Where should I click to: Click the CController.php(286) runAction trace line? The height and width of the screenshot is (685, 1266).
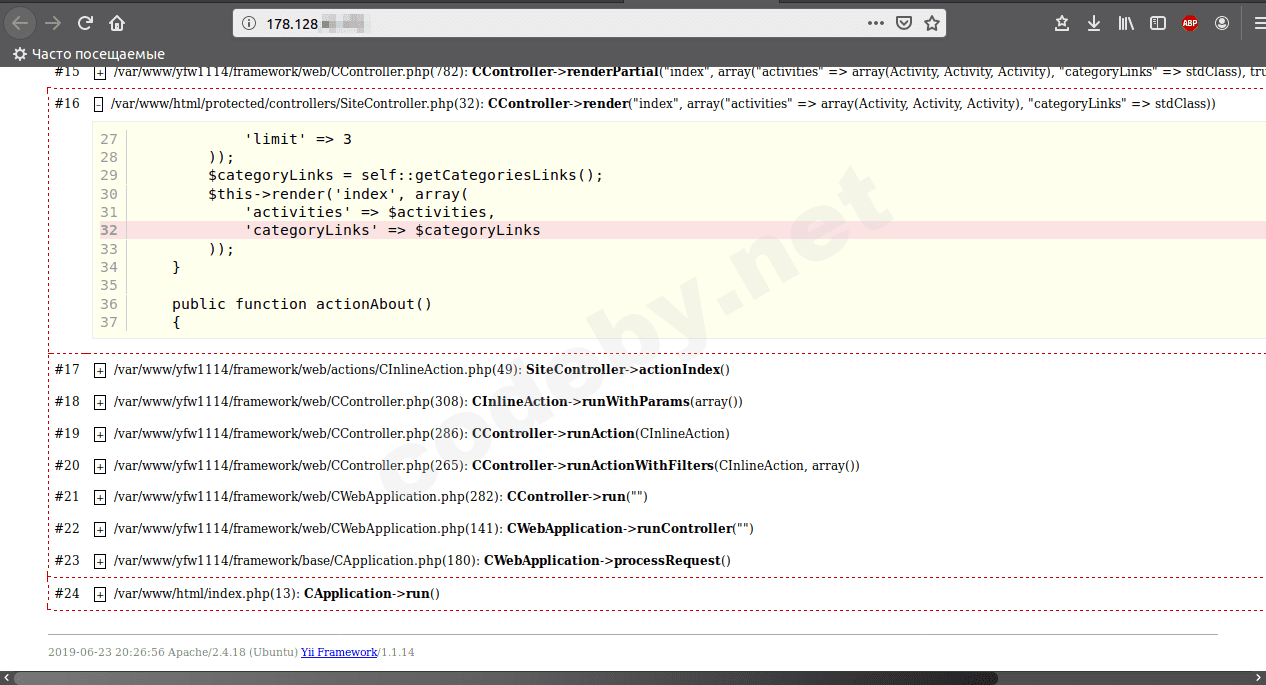coord(422,434)
